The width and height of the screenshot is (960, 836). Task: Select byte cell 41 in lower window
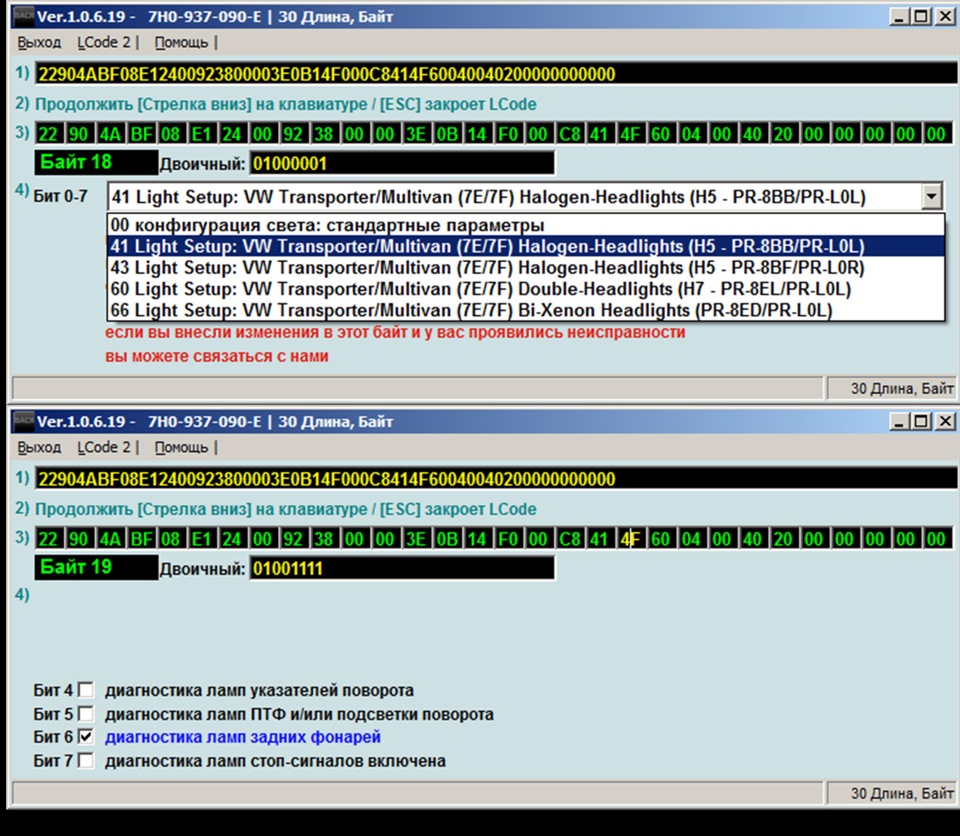[x=599, y=539]
